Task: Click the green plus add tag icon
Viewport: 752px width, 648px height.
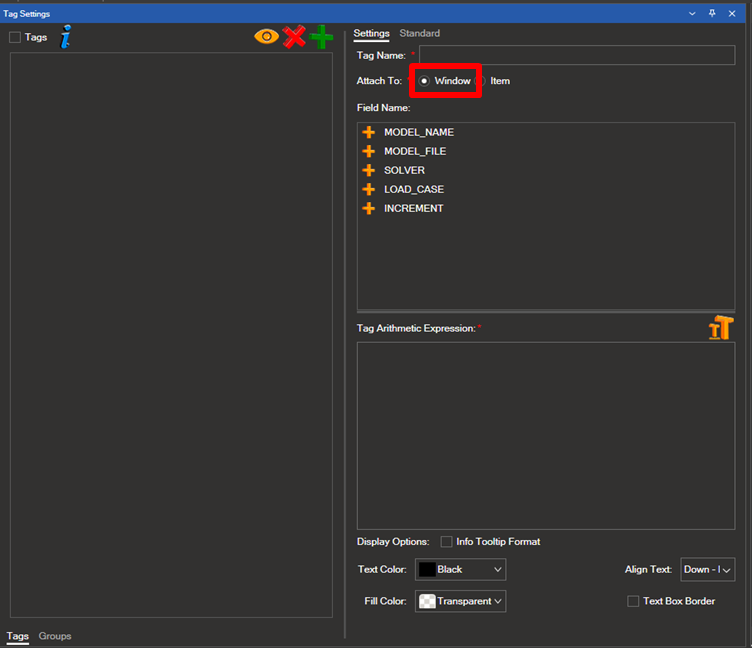Action: click(321, 37)
